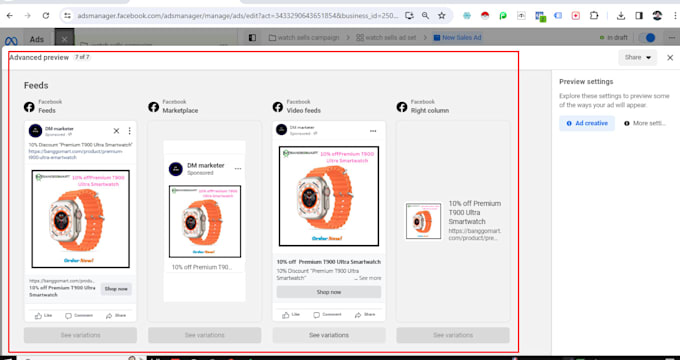Viewport: 680px width, 360px height.
Task: Switch to the Ads tab
Action: 37,39
